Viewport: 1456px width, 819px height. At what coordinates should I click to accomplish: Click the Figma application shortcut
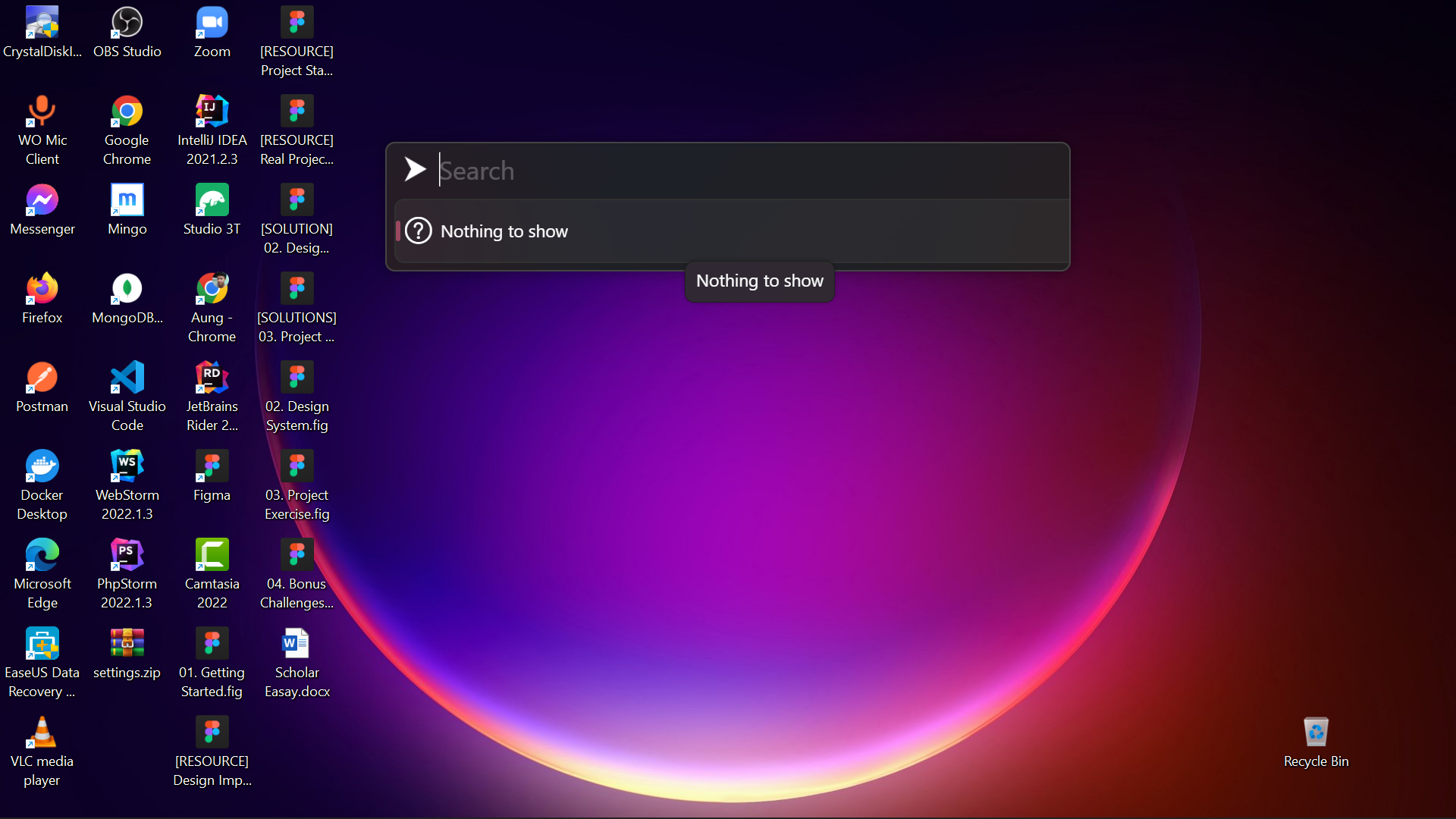[x=212, y=466]
